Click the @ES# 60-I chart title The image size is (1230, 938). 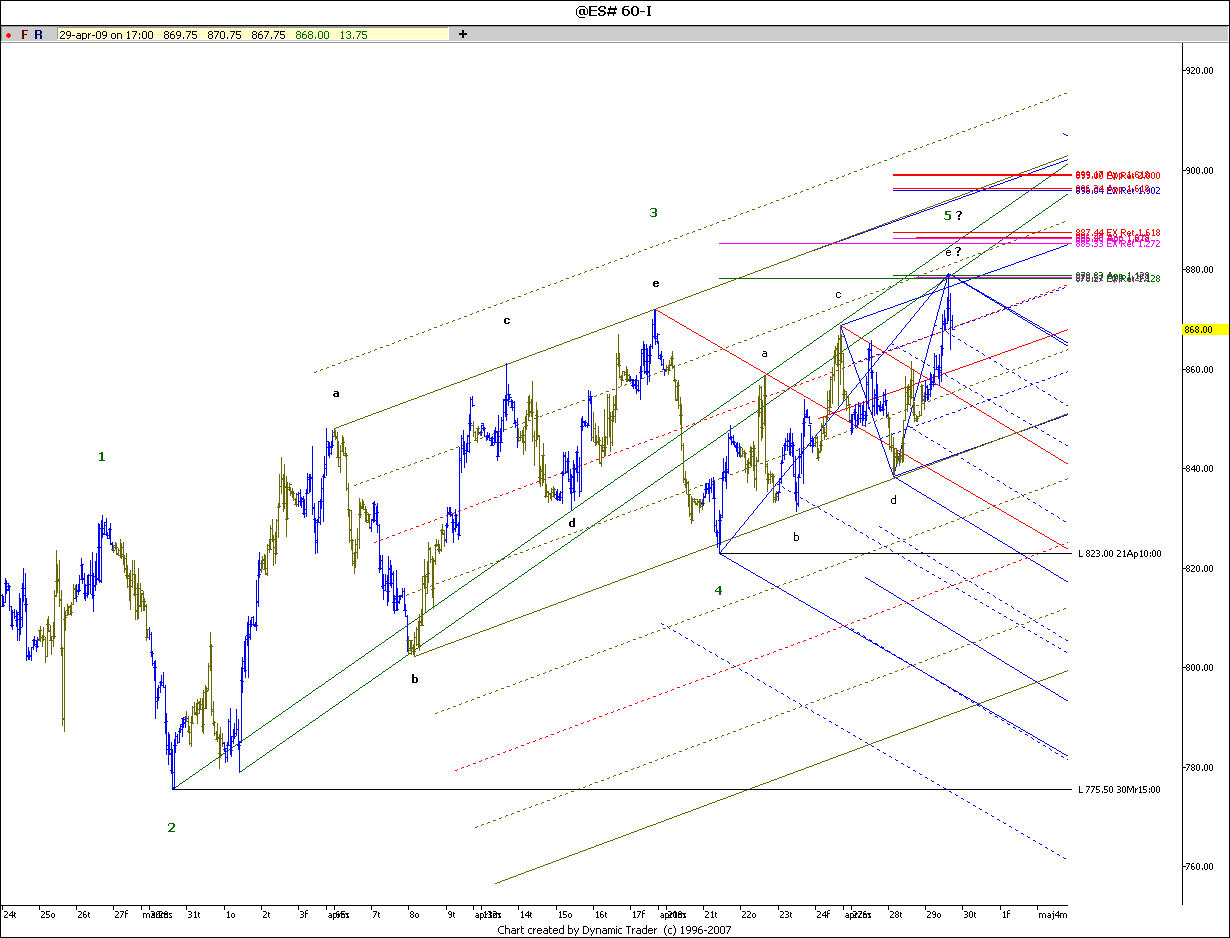(x=614, y=11)
